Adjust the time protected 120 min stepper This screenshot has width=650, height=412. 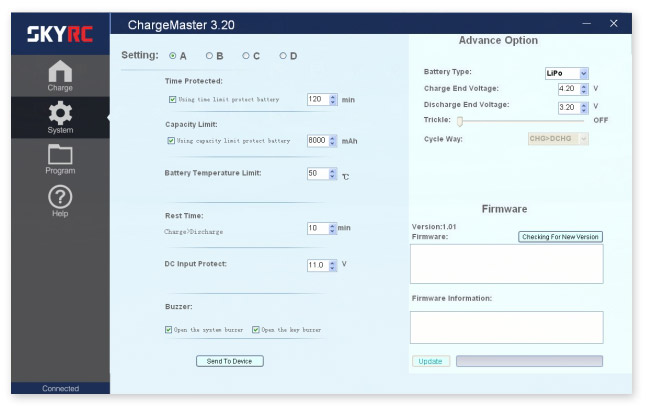click(x=332, y=99)
